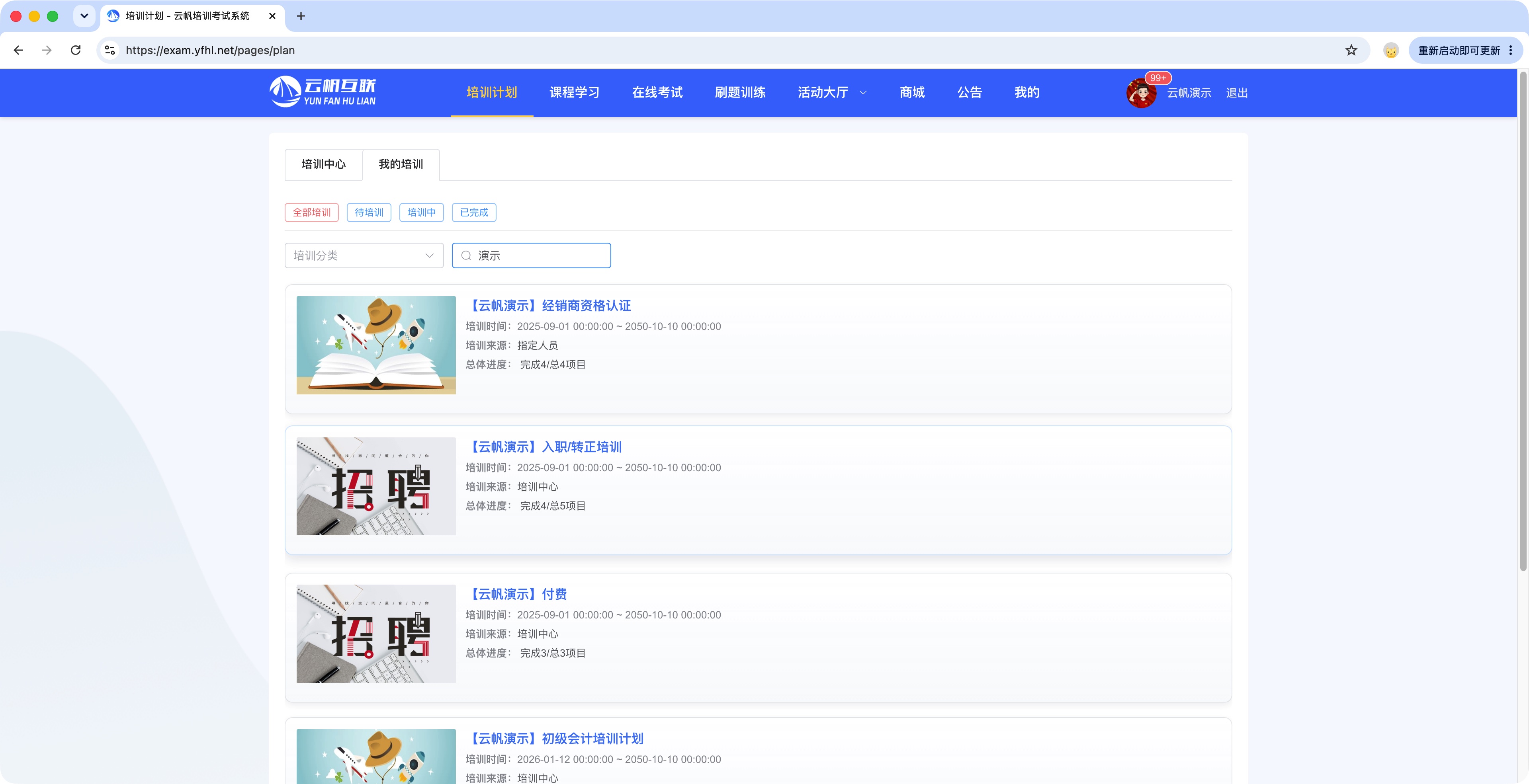Viewport: 1529px width, 784px height.
Task: Open the 课程学习 nav menu
Action: [x=574, y=92]
